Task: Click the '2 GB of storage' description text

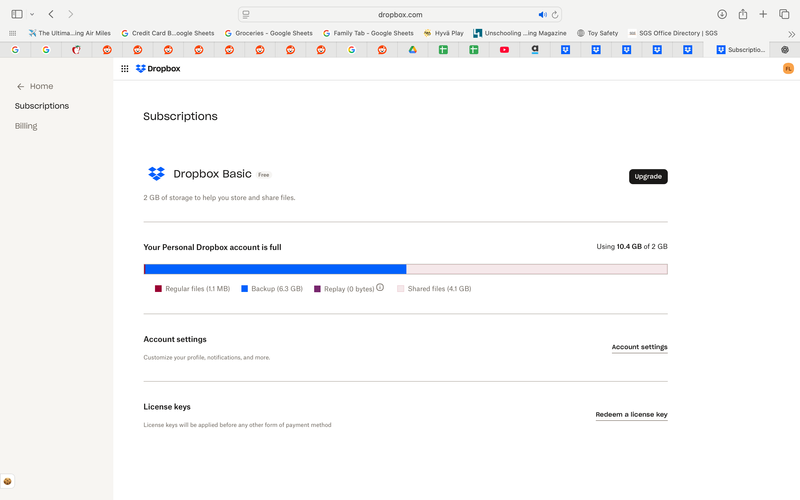Action: (x=219, y=198)
